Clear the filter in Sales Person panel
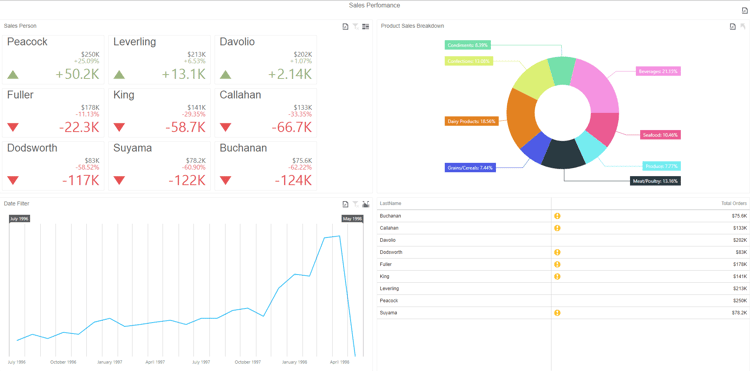Screen dimensions: 750x371 tap(355, 27)
